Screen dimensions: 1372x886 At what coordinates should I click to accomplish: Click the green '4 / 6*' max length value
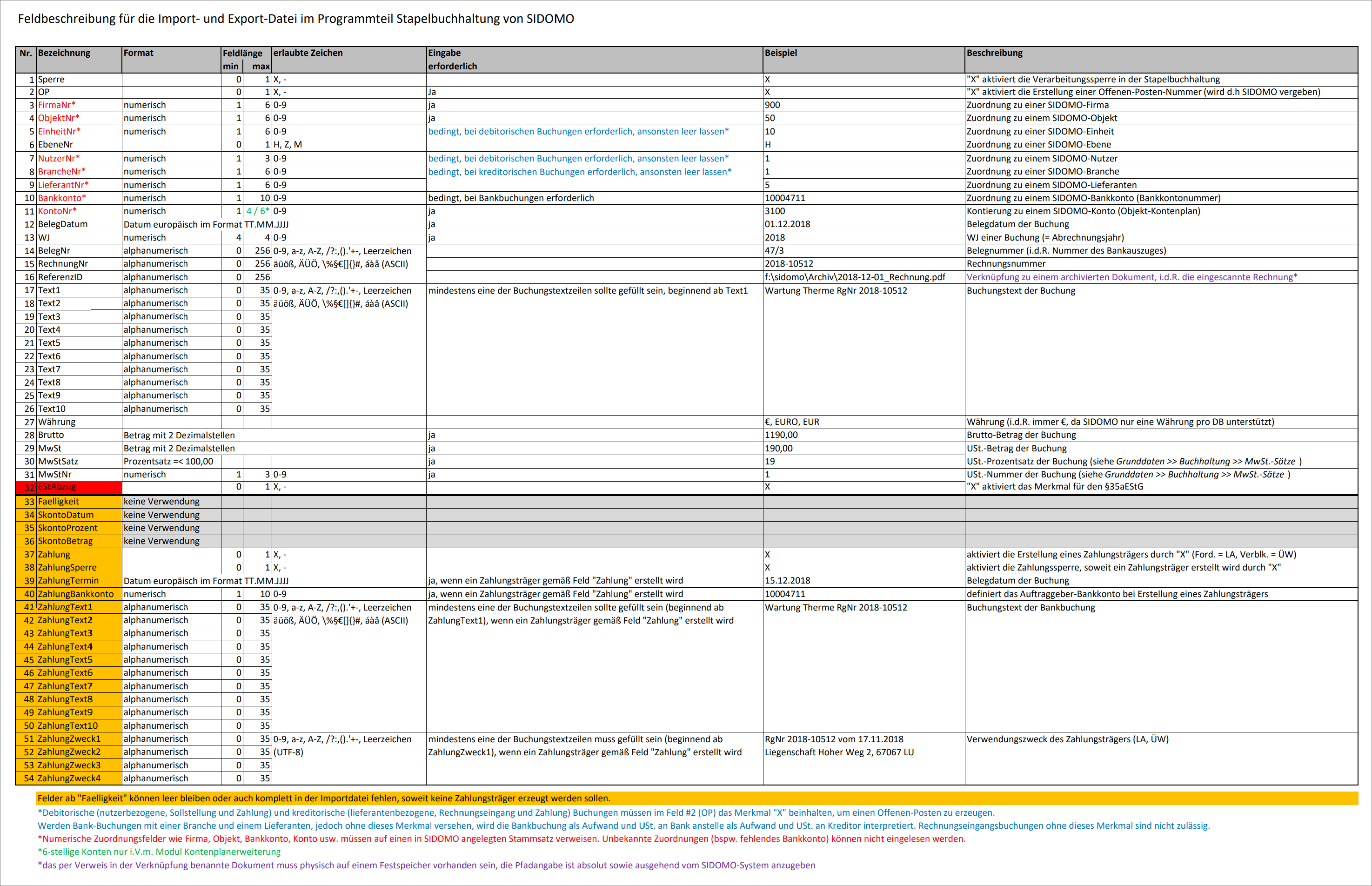[x=258, y=211]
